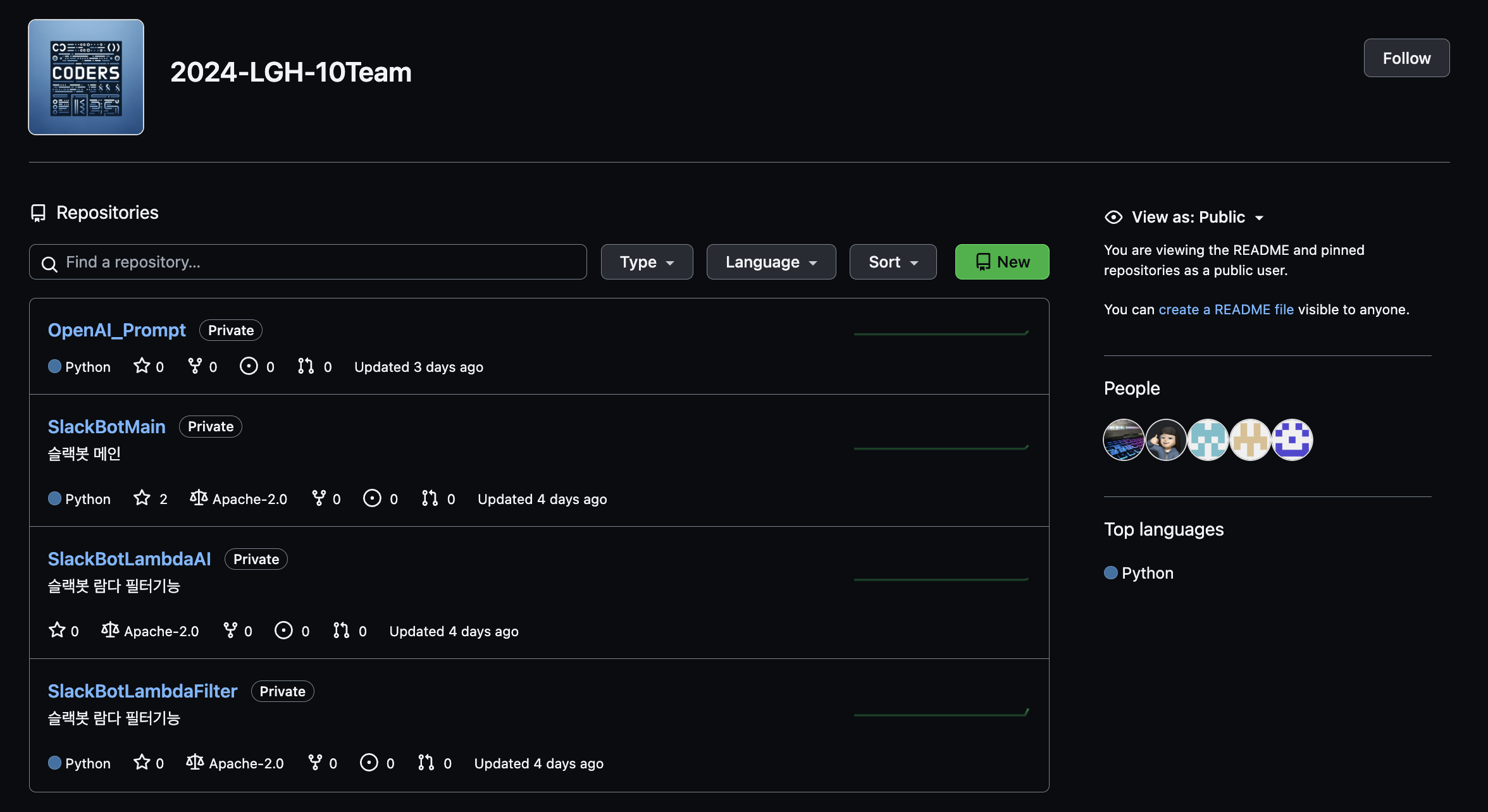Open the create a README file link
This screenshot has height=812, width=1488.
[x=1226, y=309]
